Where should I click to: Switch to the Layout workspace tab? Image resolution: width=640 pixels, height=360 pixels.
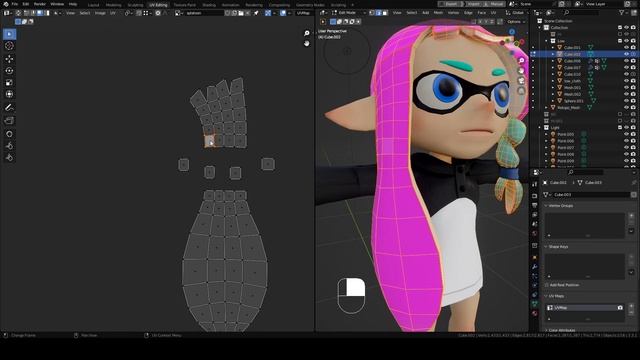pyautogui.click(x=93, y=5)
